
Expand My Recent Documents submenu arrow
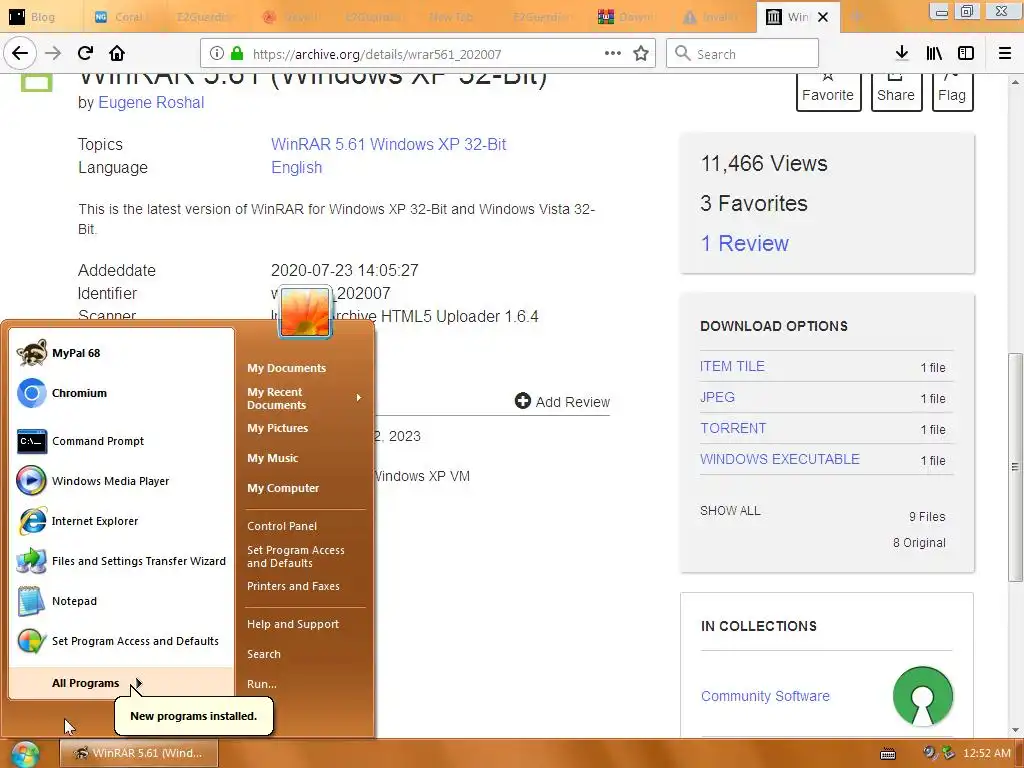pyautogui.click(x=359, y=398)
